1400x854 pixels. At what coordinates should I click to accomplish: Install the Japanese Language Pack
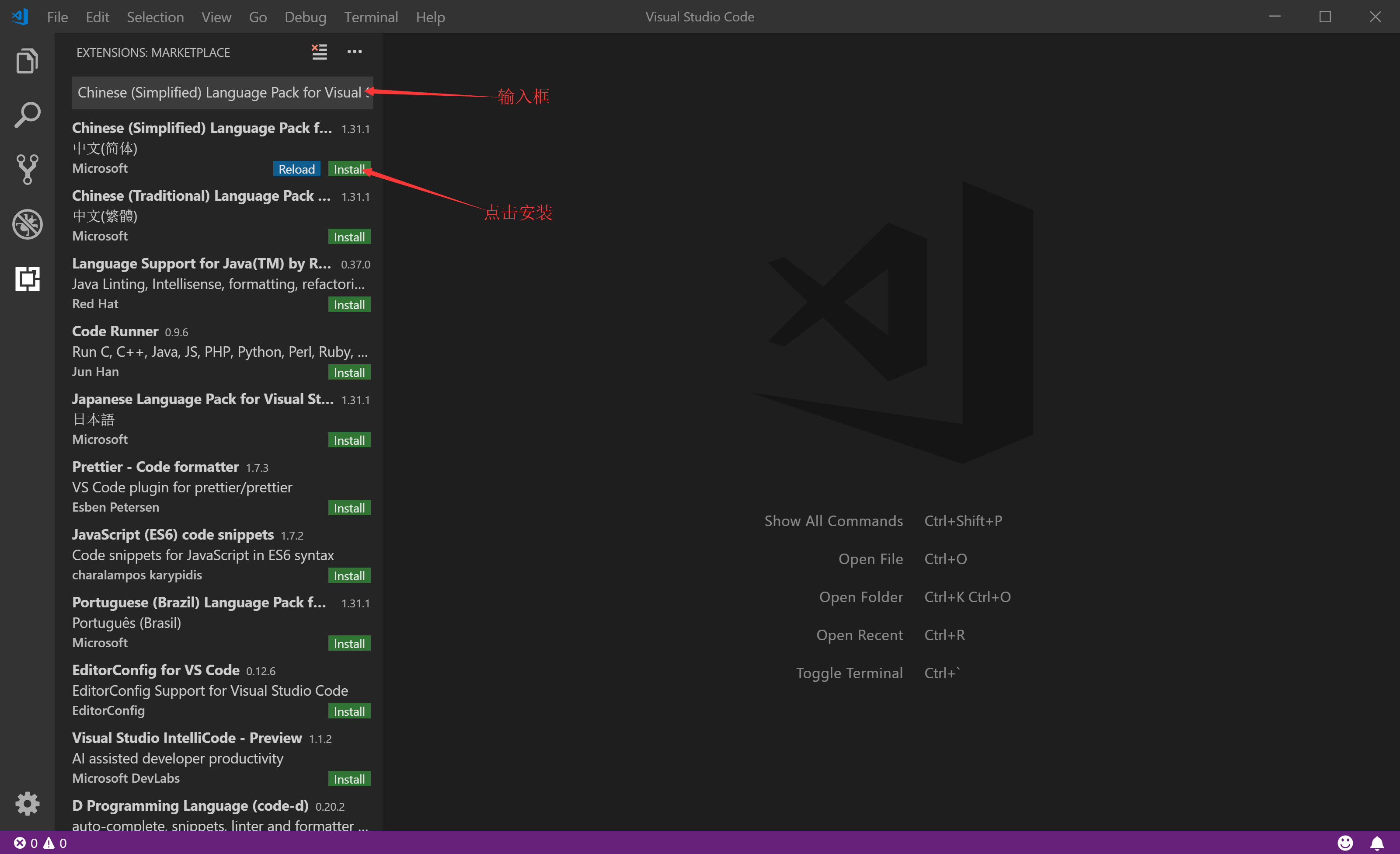click(349, 440)
